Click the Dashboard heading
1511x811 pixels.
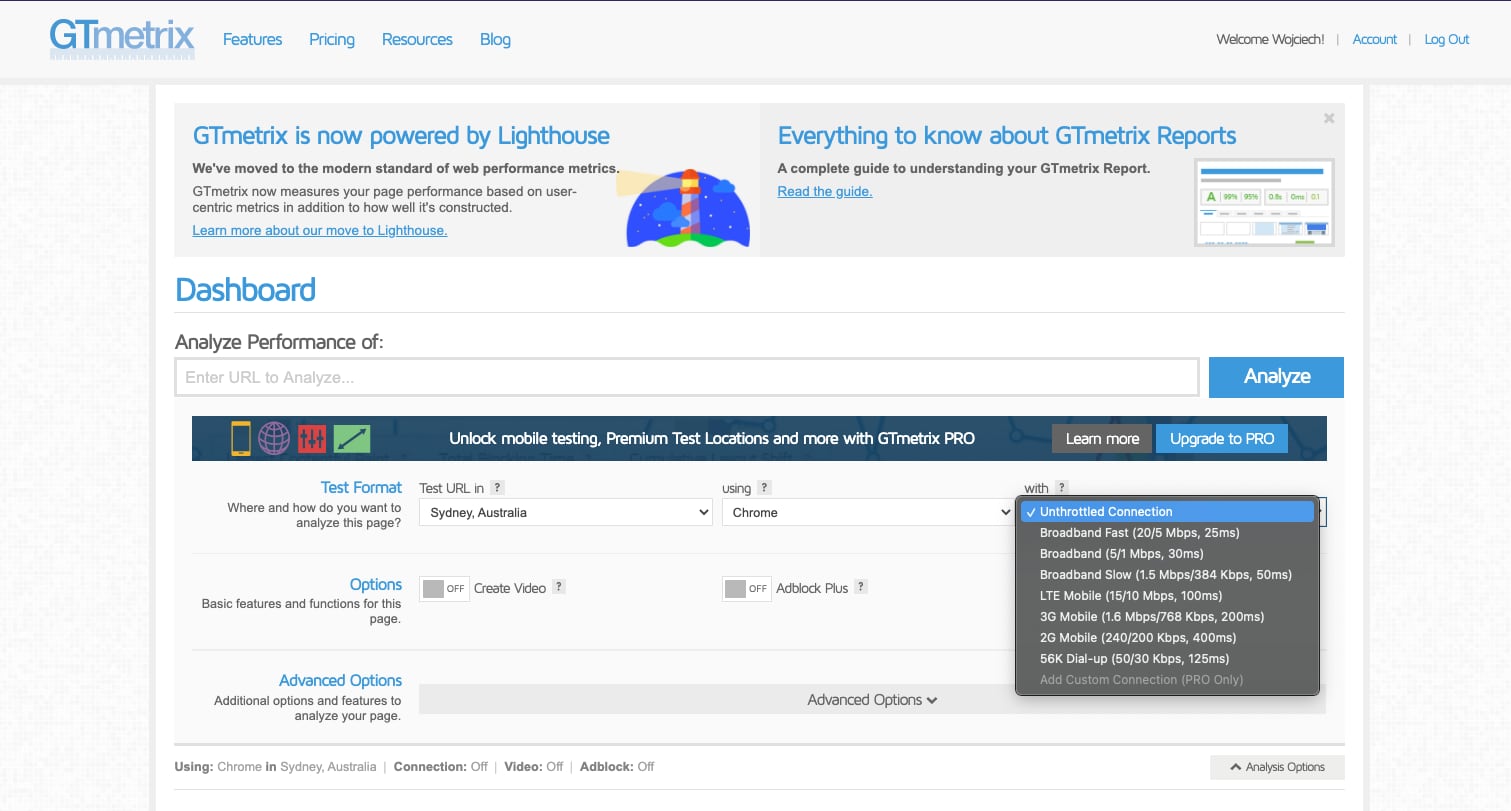pos(245,290)
